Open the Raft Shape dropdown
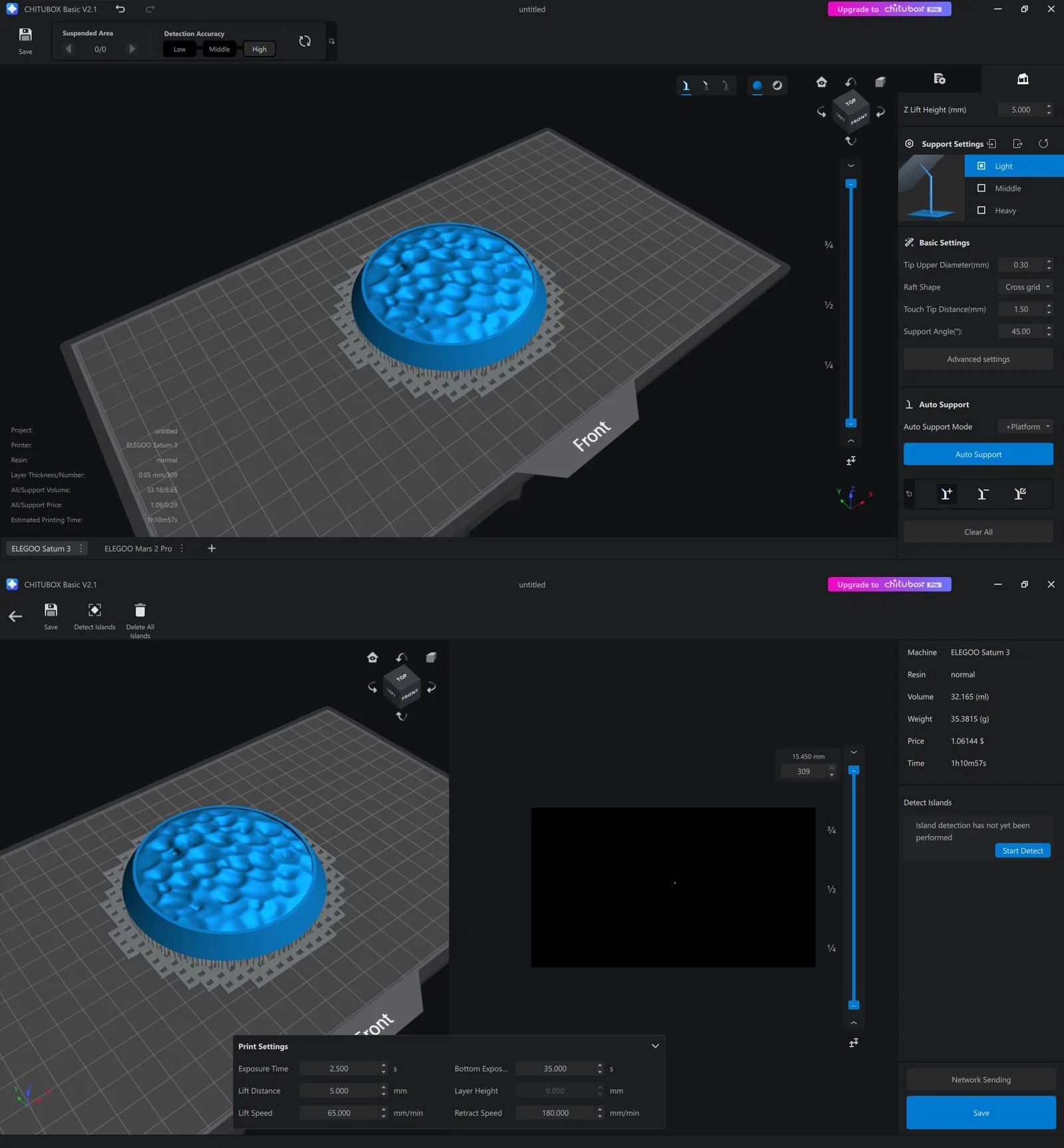This screenshot has width=1064, height=1148. [x=1025, y=287]
